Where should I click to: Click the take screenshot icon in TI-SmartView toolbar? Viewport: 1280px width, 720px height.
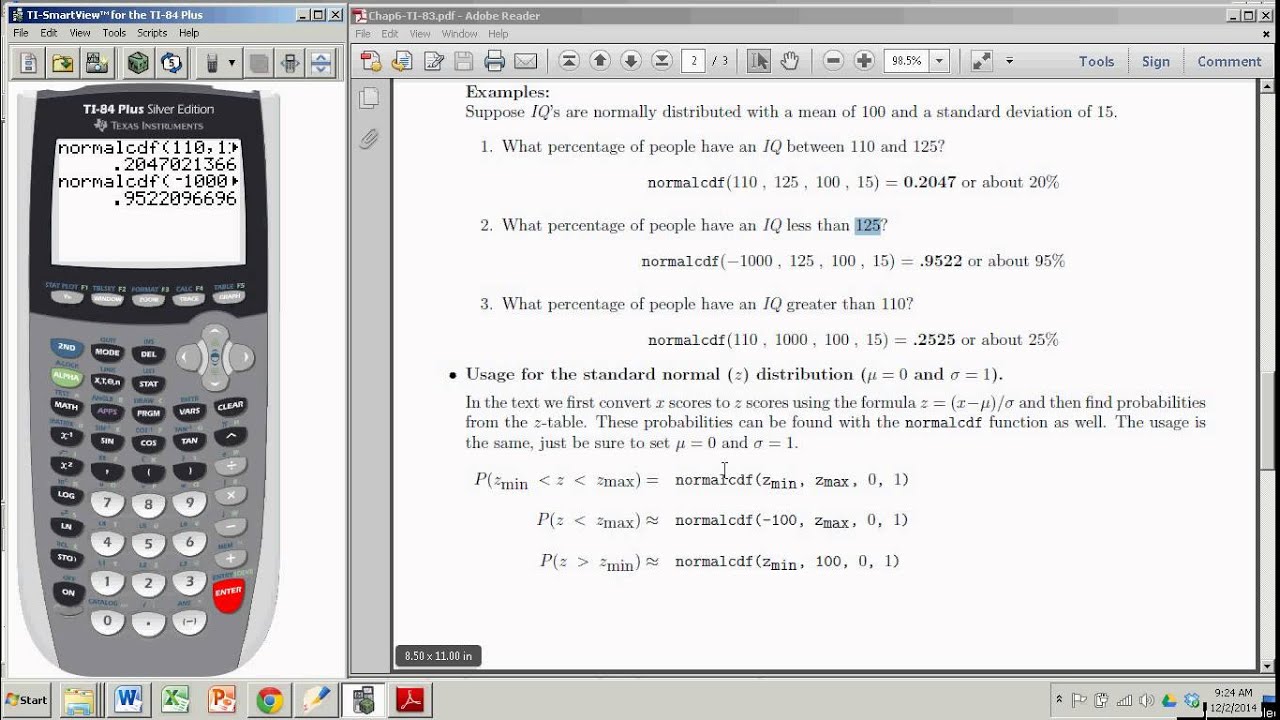pyautogui.click(x=97, y=63)
